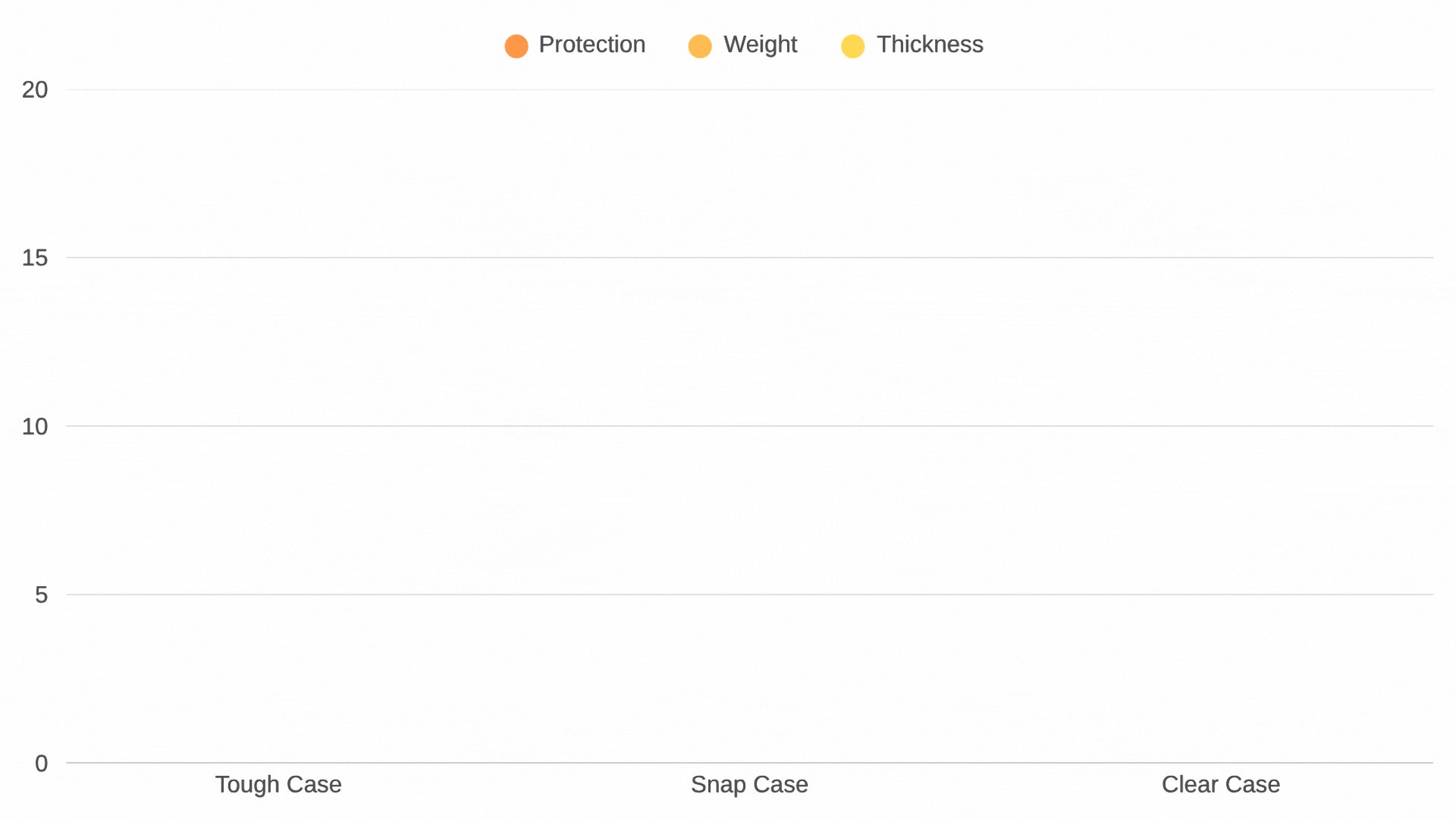Select the Tough Case axis label

click(x=278, y=784)
